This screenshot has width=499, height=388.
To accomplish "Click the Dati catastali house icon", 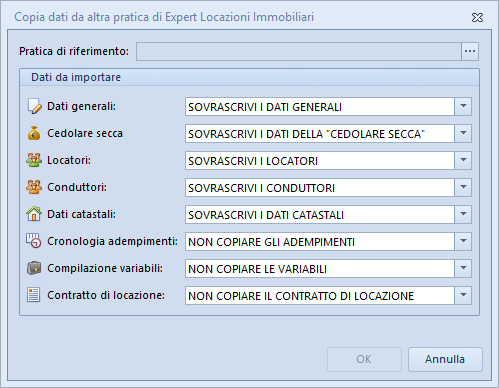I will [34, 214].
